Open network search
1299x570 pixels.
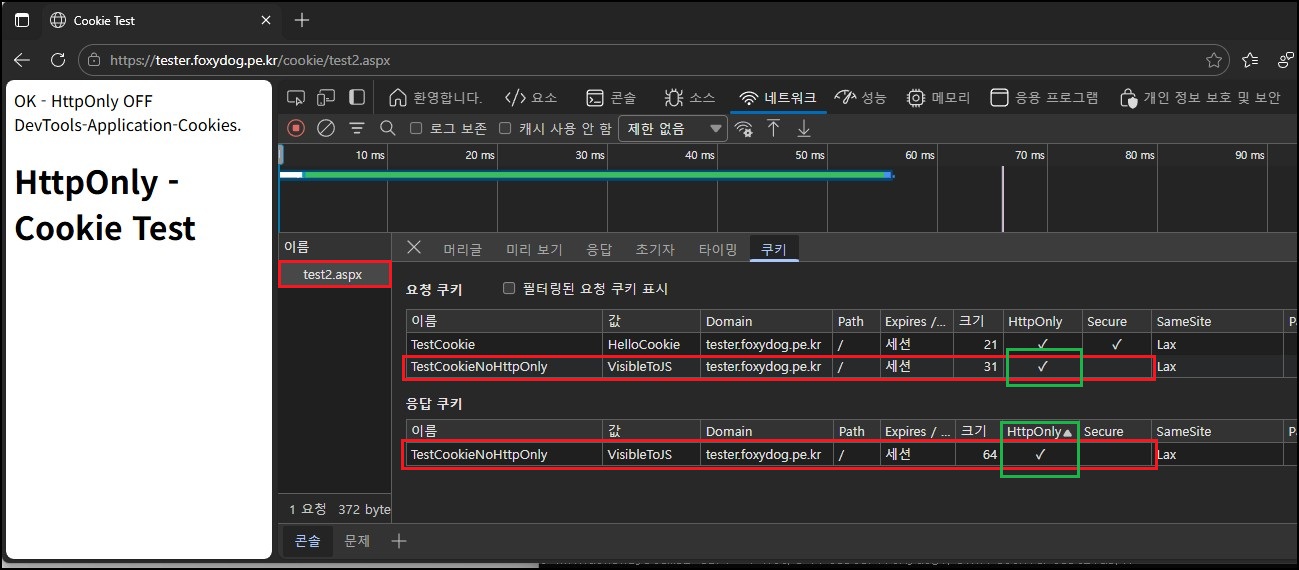click(388, 128)
